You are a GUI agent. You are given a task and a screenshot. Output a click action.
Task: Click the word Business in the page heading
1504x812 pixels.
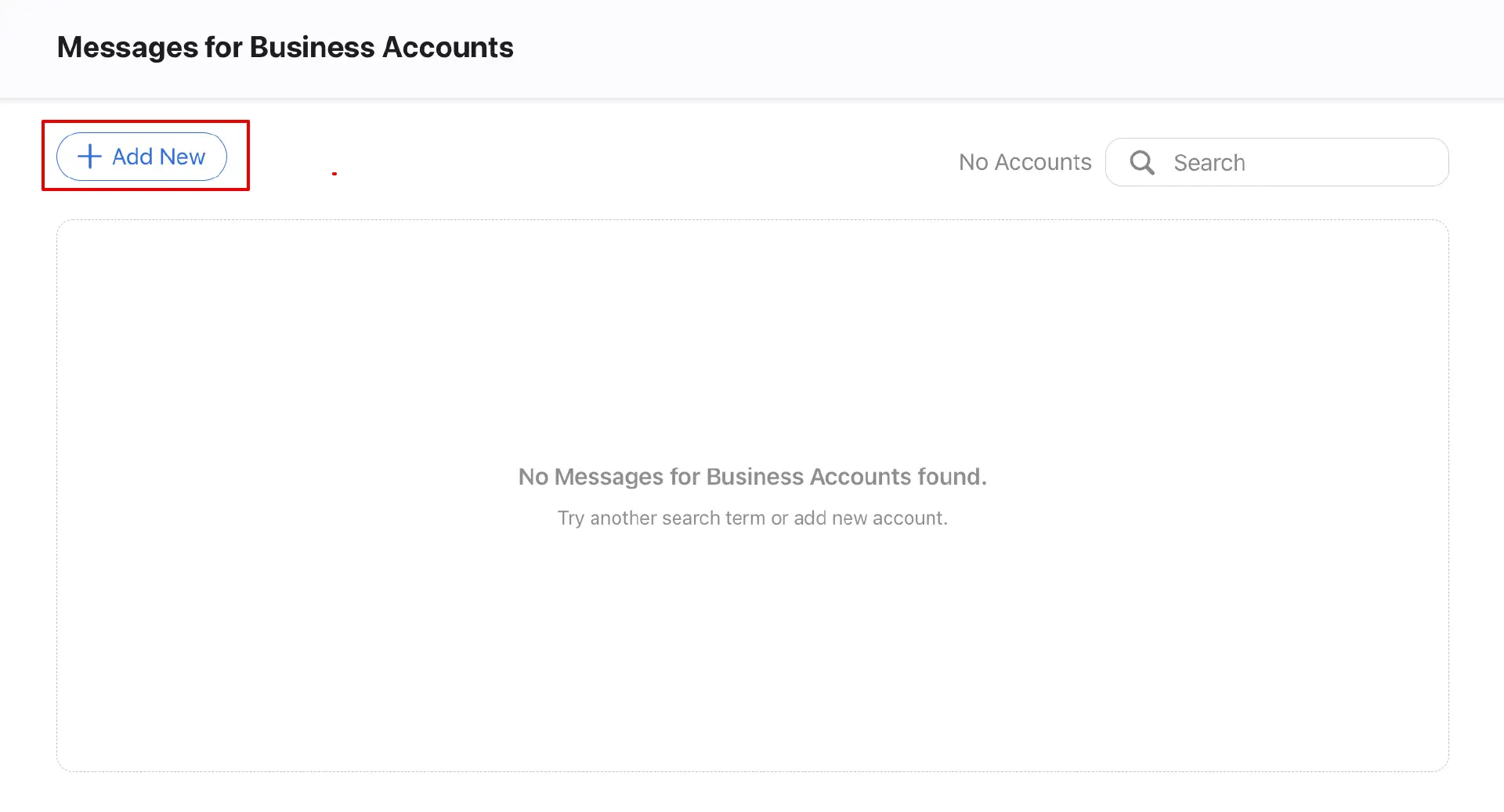click(312, 48)
